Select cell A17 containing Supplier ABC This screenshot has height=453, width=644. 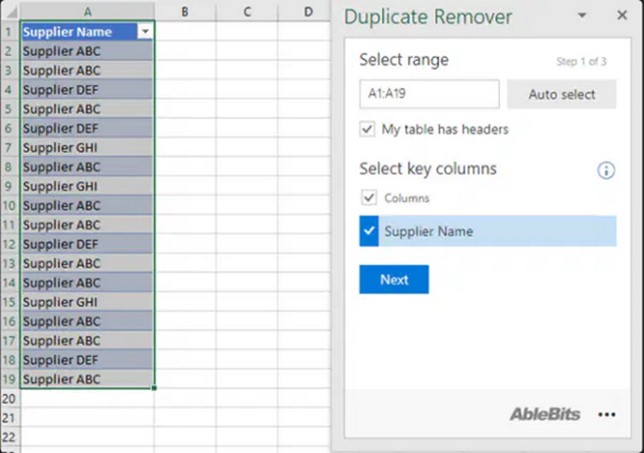[x=87, y=340]
